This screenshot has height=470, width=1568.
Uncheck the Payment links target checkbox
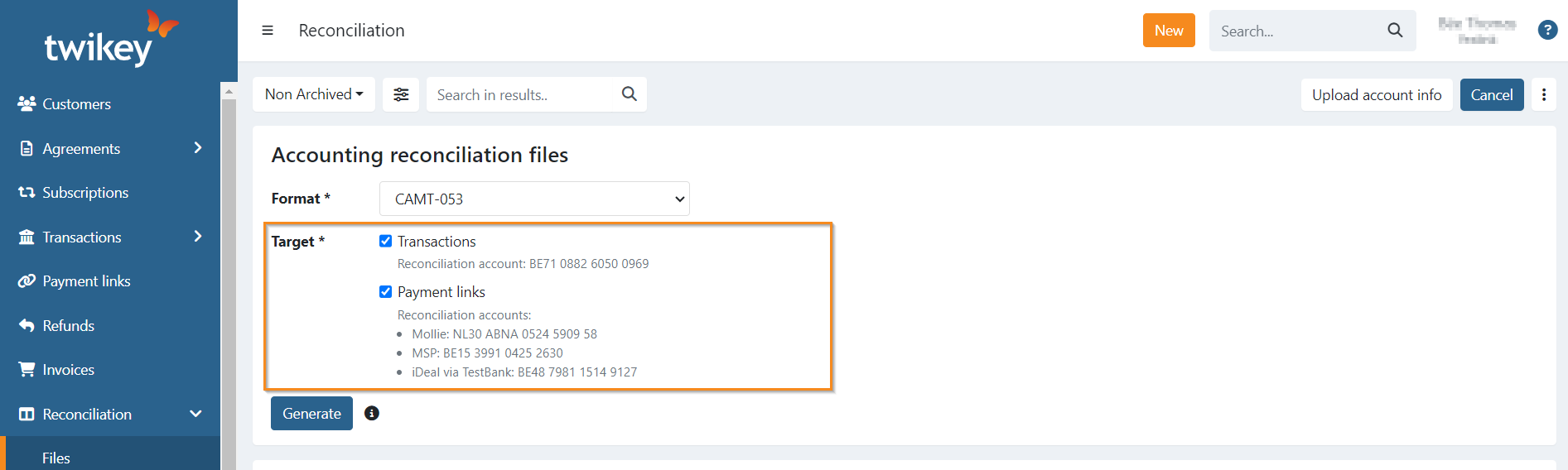(385, 291)
